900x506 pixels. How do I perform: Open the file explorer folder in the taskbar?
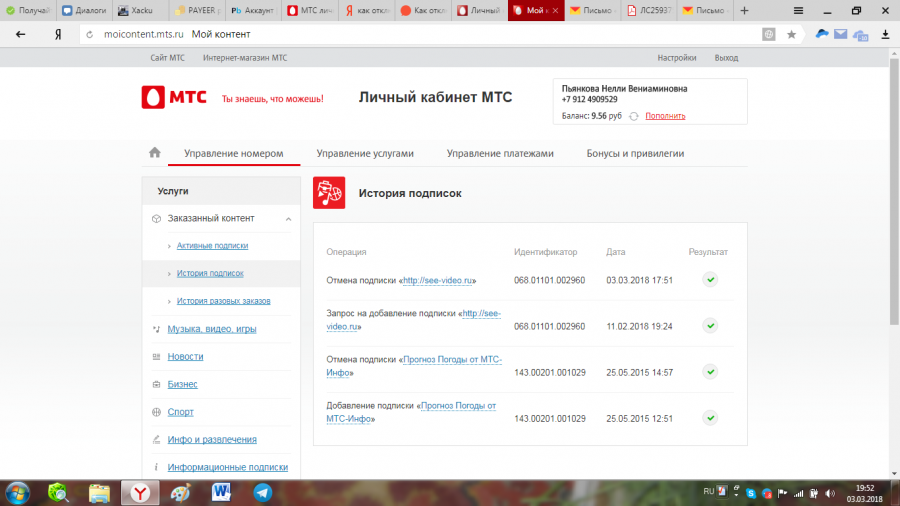pyautogui.click(x=99, y=493)
